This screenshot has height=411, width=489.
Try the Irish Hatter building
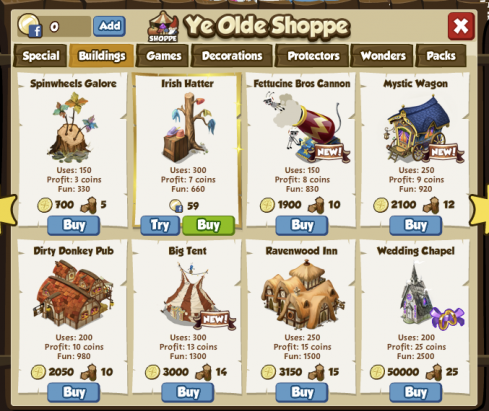[160, 225]
